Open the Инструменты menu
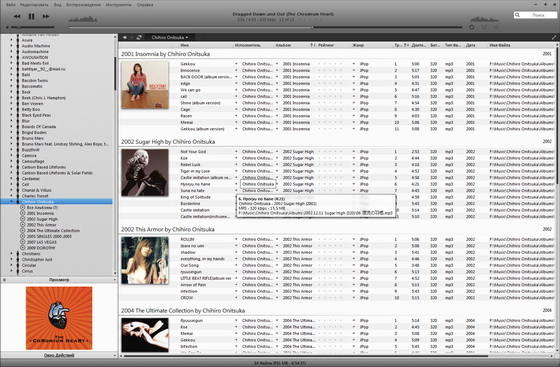The width and height of the screenshot is (560, 367). pyautogui.click(x=119, y=5)
